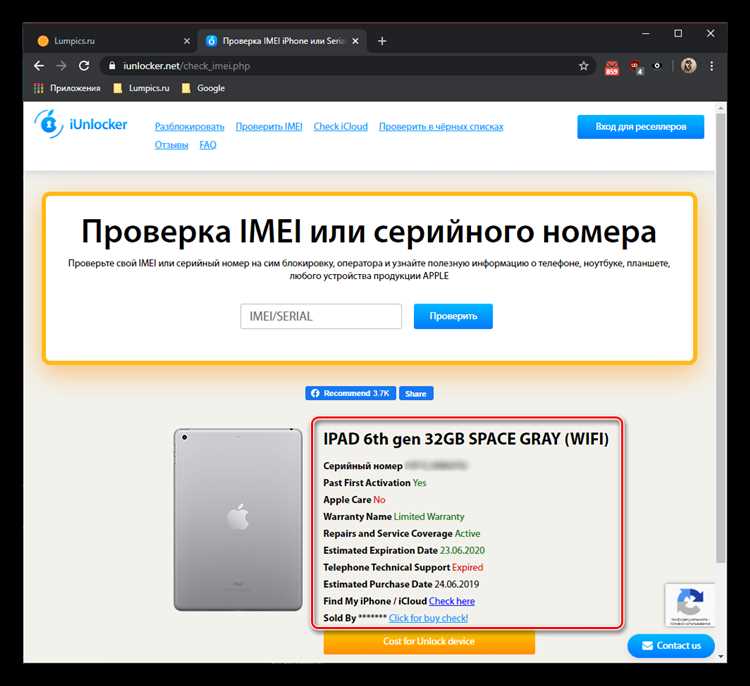Image resolution: width=750 pixels, height=686 pixels.
Task: Select the Проверка IMEI iPhone tab
Action: click(282, 41)
